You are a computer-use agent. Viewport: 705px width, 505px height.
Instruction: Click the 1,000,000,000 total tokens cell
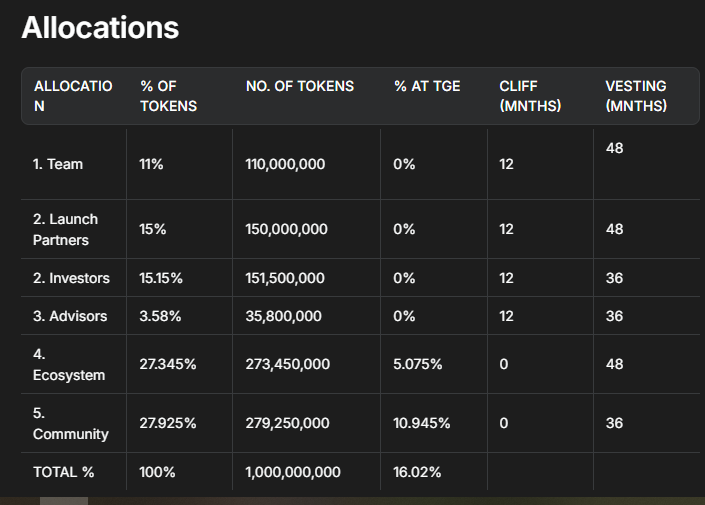(293, 472)
